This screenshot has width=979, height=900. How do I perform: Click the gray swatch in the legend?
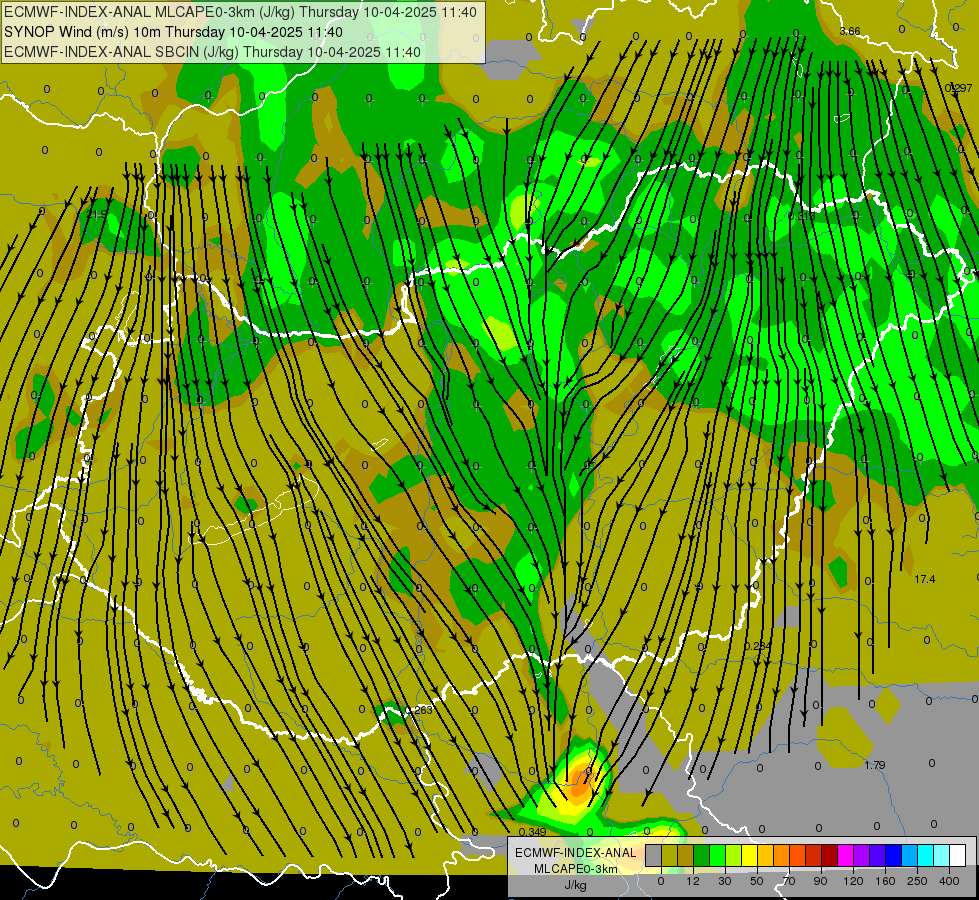pos(653,856)
